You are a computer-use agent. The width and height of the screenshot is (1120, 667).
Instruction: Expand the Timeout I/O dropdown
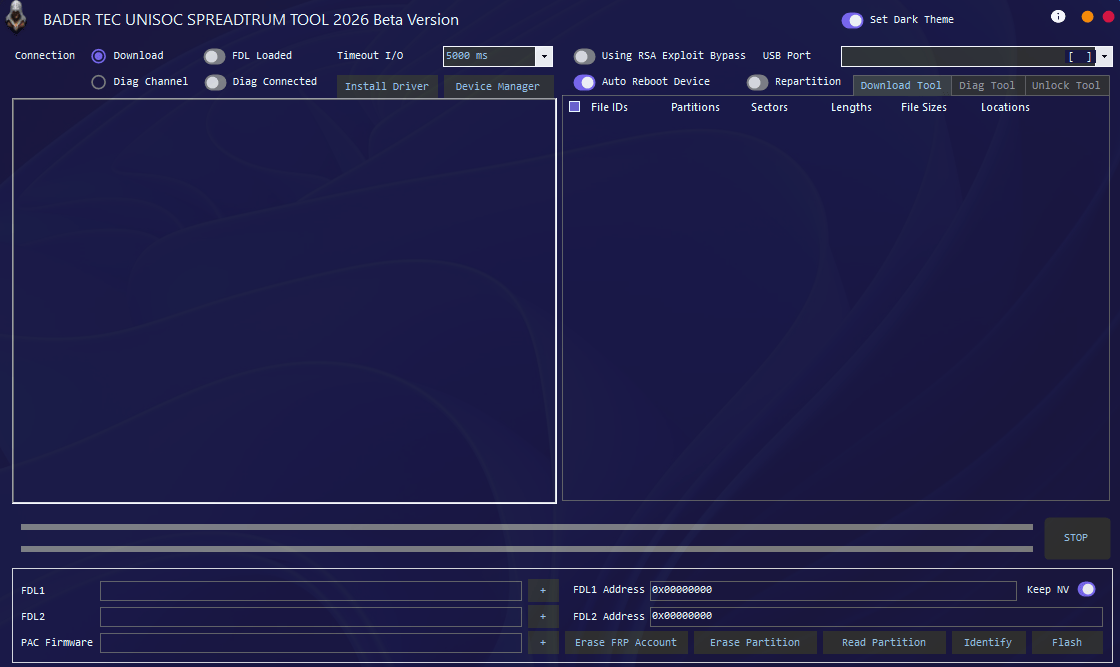544,57
